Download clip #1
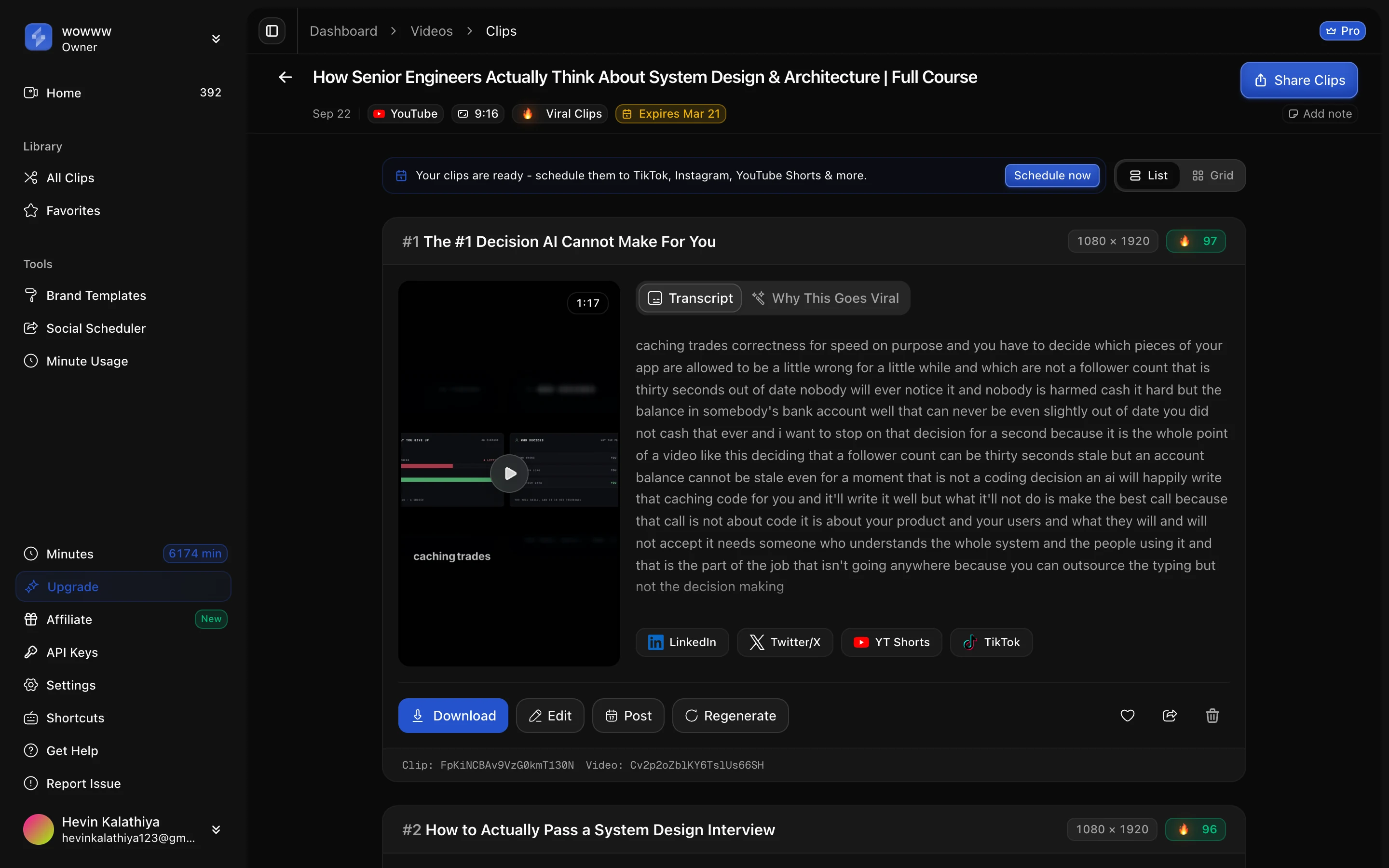 pos(453,715)
